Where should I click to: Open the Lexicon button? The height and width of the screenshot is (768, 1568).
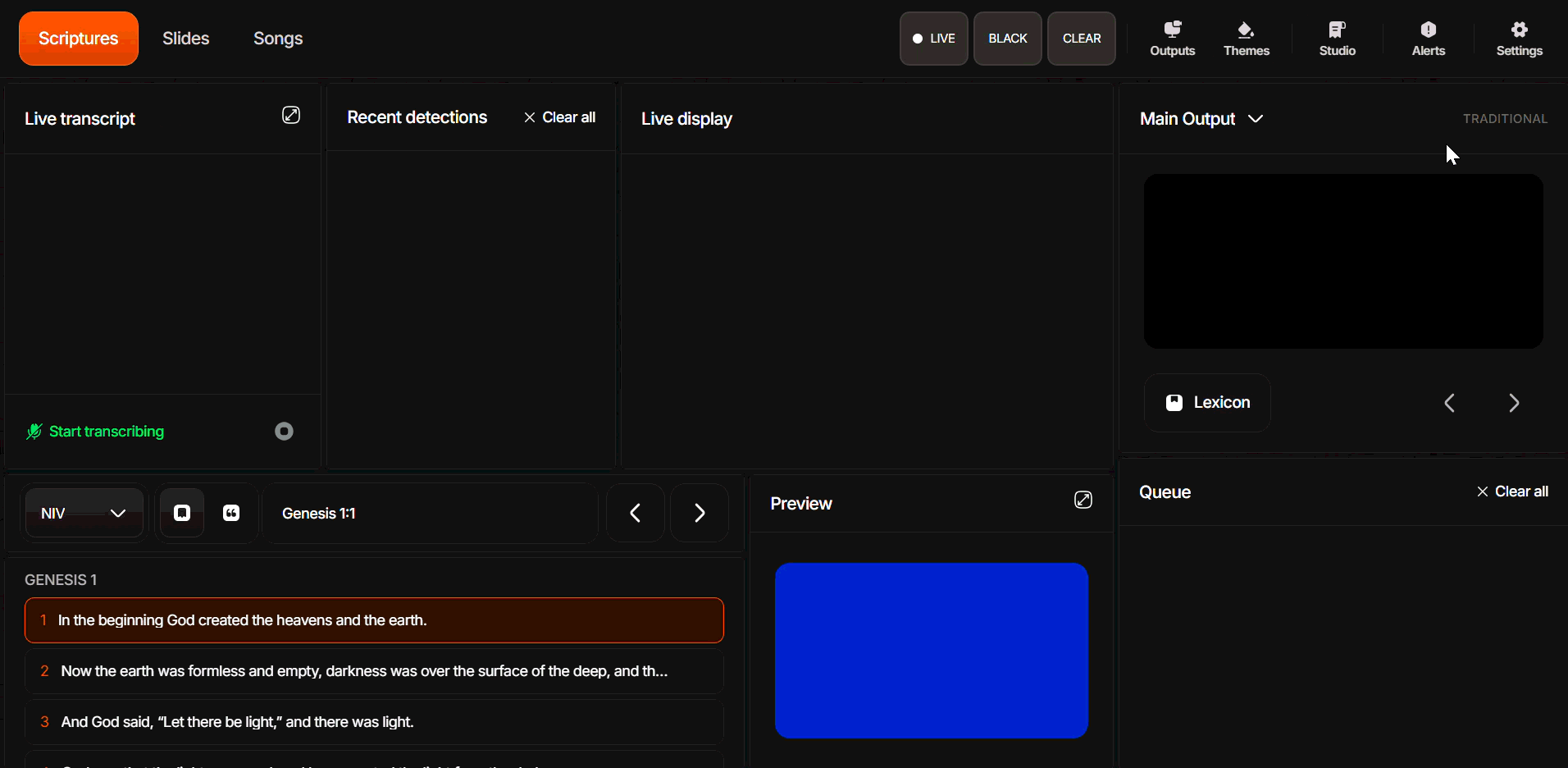click(x=1207, y=403)
